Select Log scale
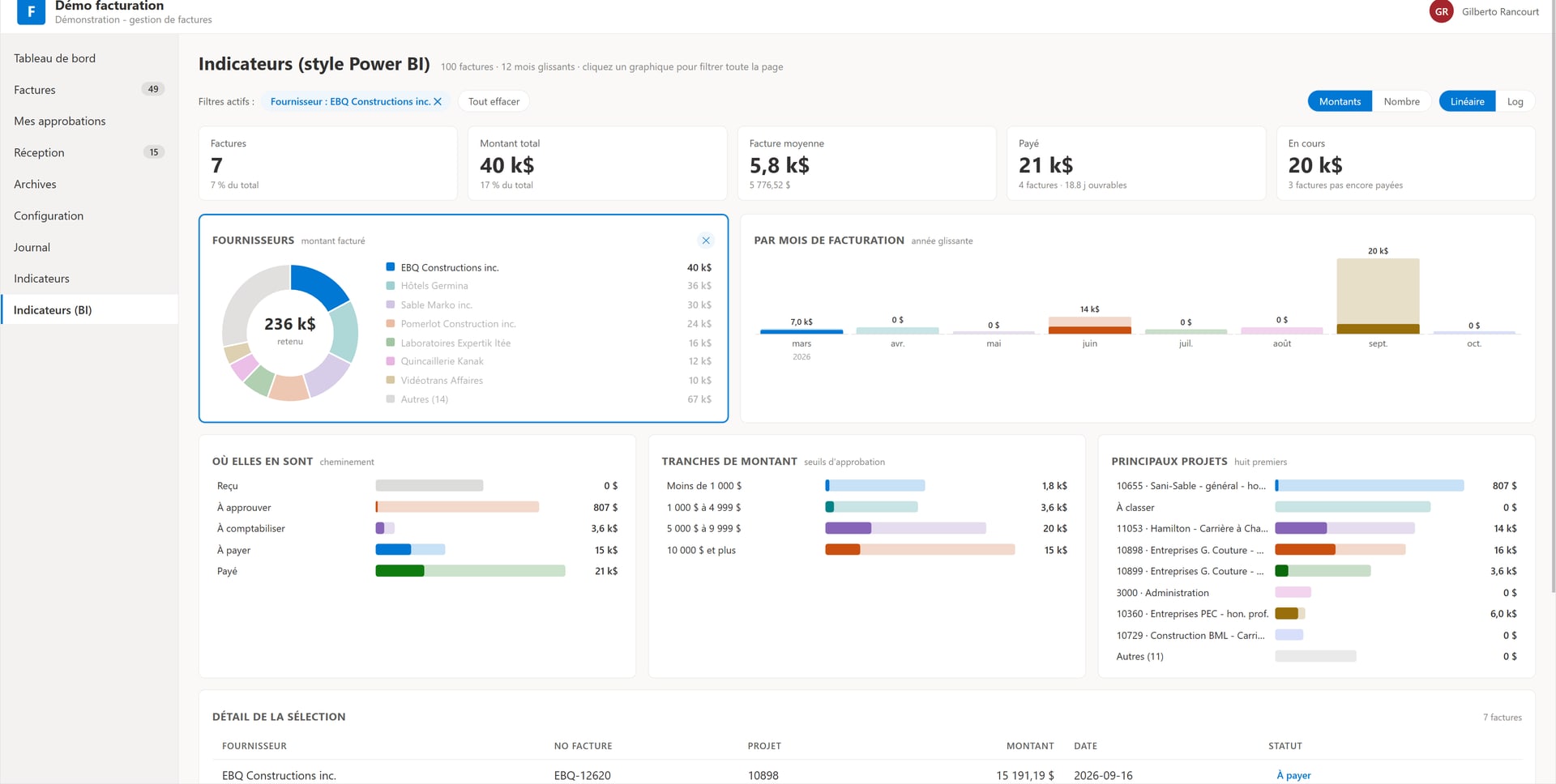 (x=1515, y=101)
